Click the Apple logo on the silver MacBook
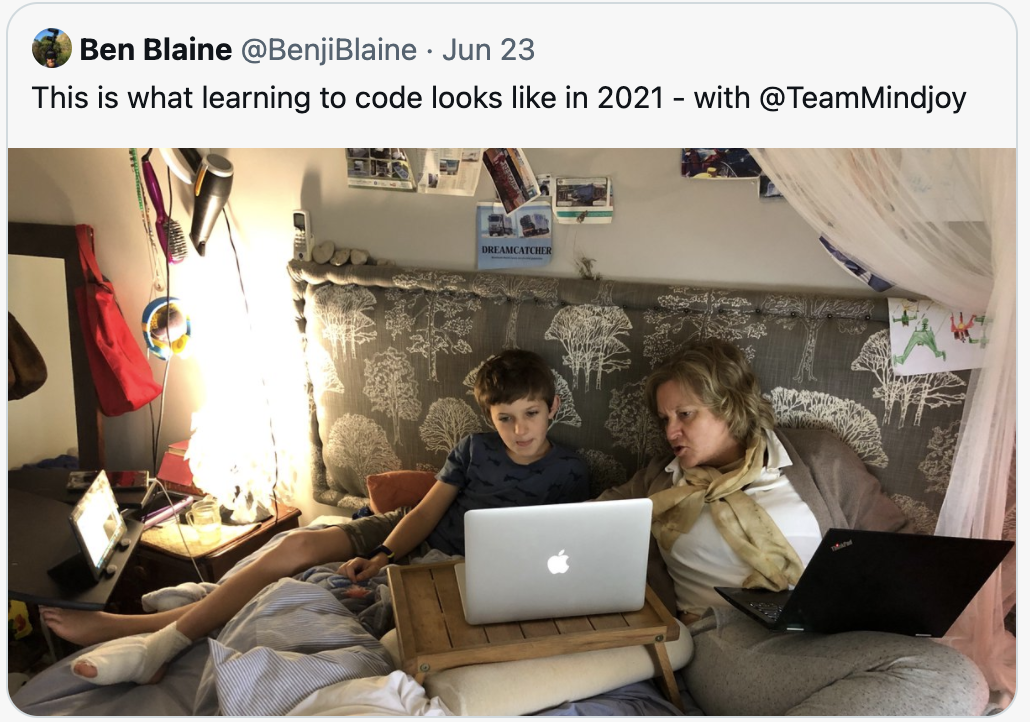1030x722 pixels. tap(558, 562)
